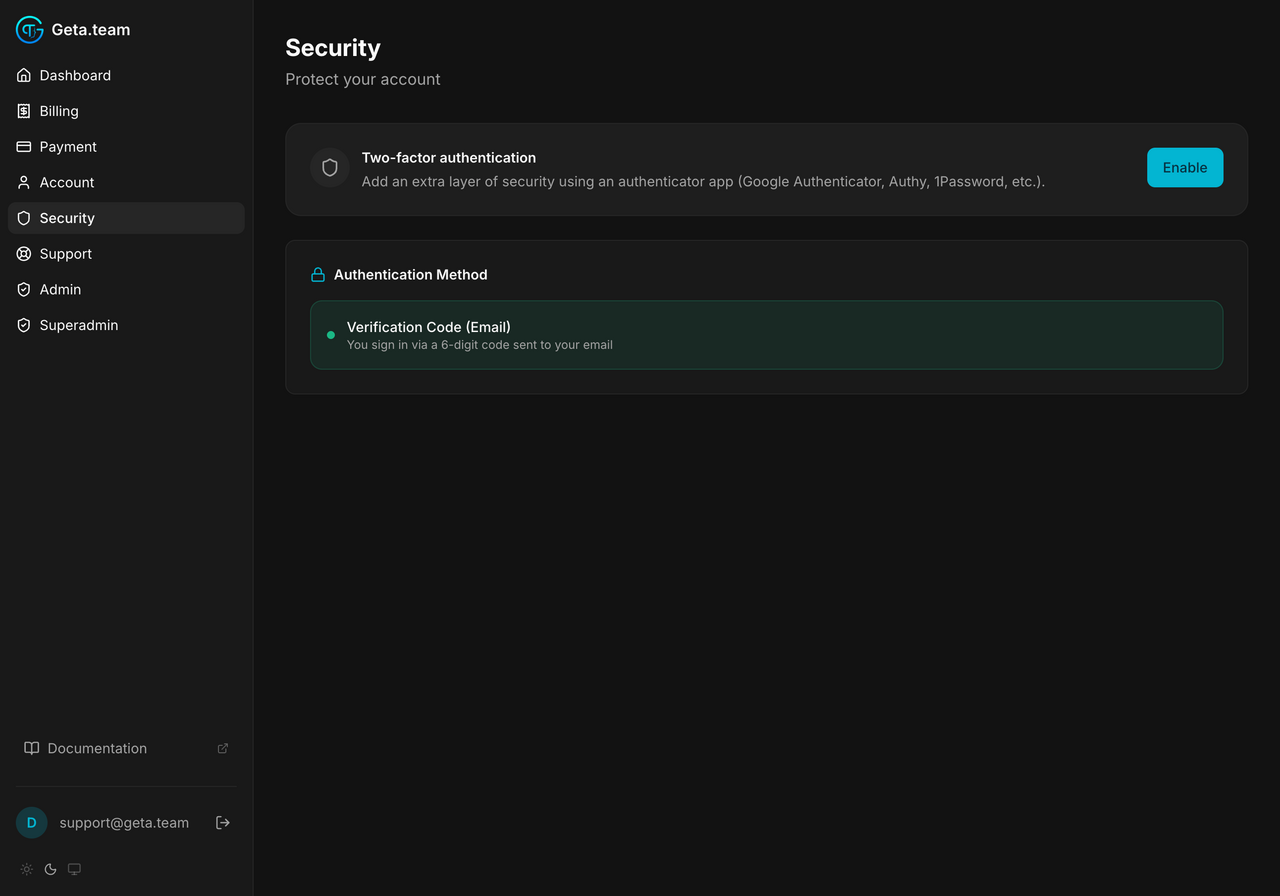Click the Geta.team brand name
This screenshot has width=1280, height=896.
(91, 30)
